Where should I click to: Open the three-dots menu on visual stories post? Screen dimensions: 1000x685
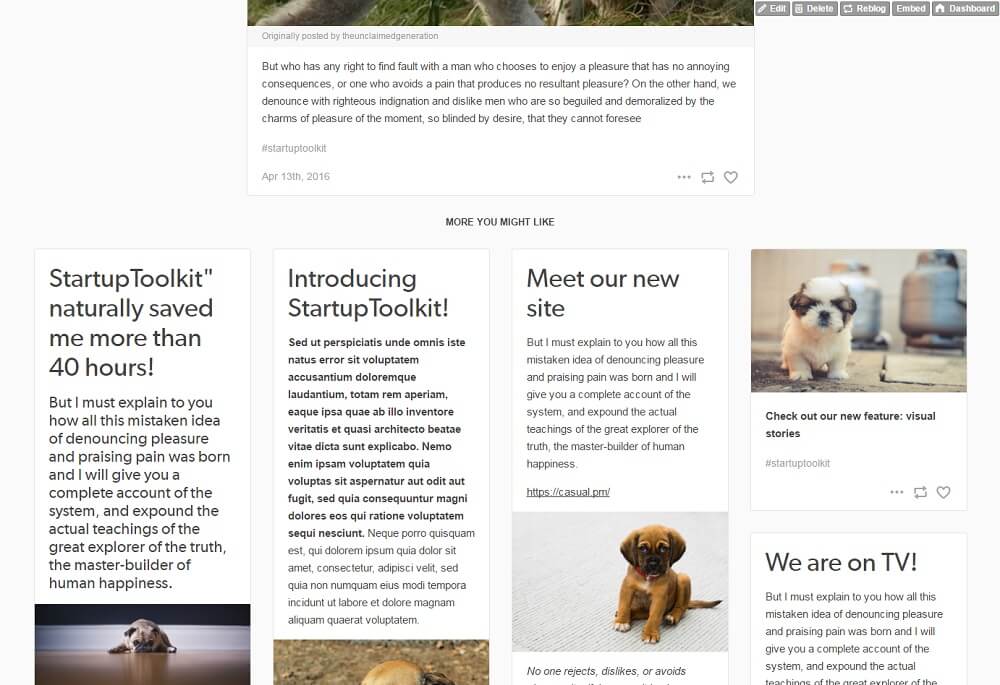[897, 492]
